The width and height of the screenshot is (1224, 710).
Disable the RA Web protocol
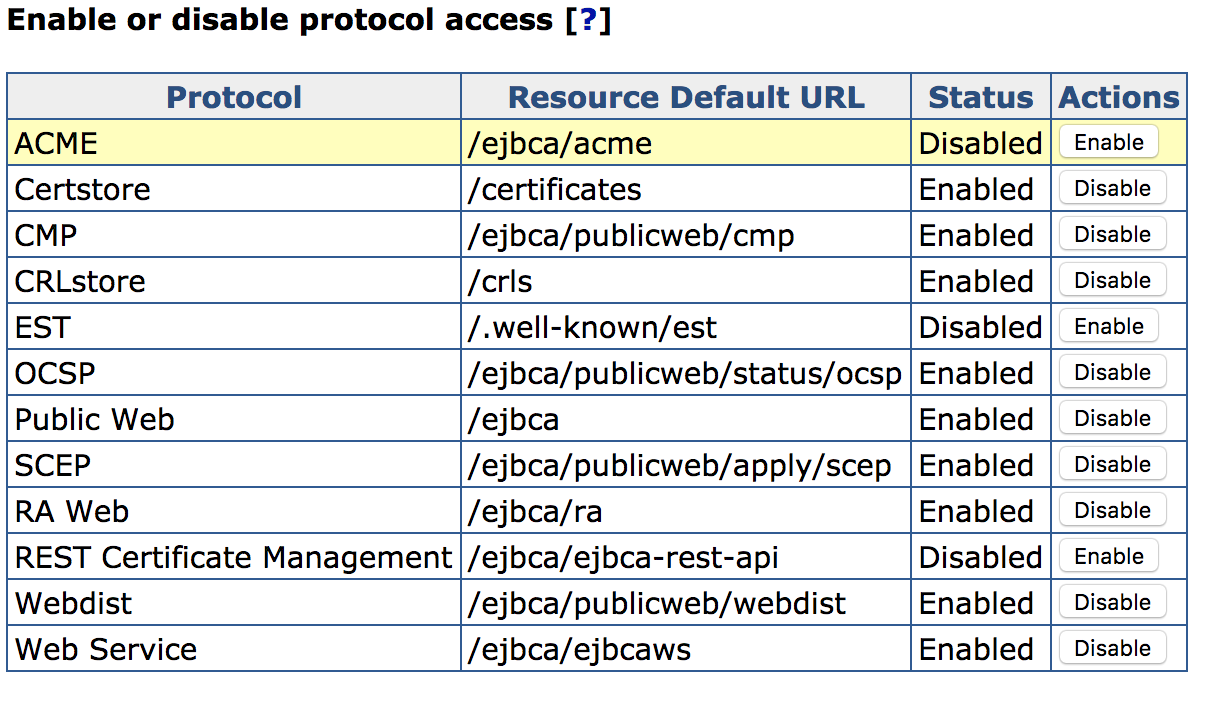click(x=1112, y=511)
